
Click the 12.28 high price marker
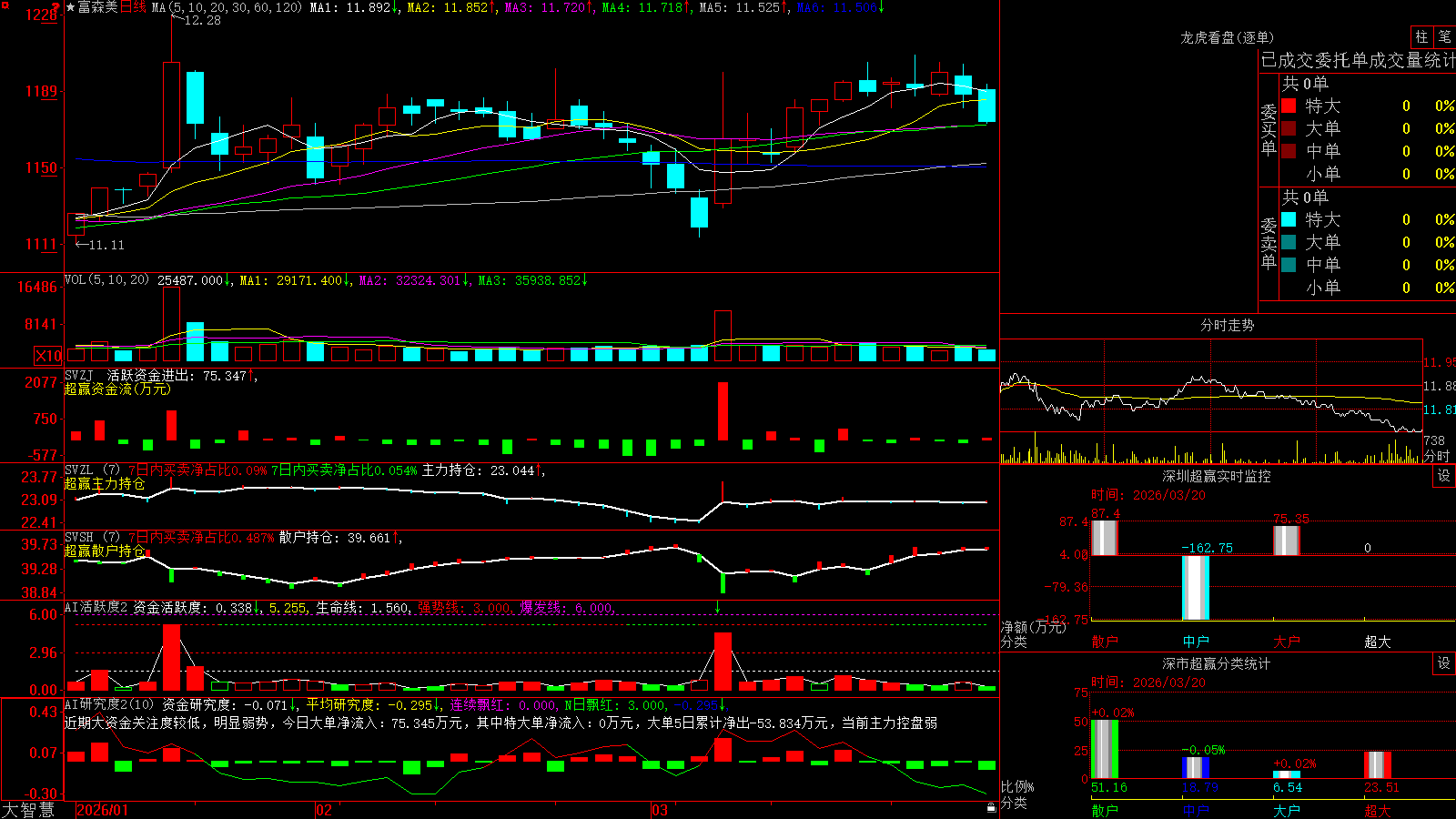coord(202,20)
